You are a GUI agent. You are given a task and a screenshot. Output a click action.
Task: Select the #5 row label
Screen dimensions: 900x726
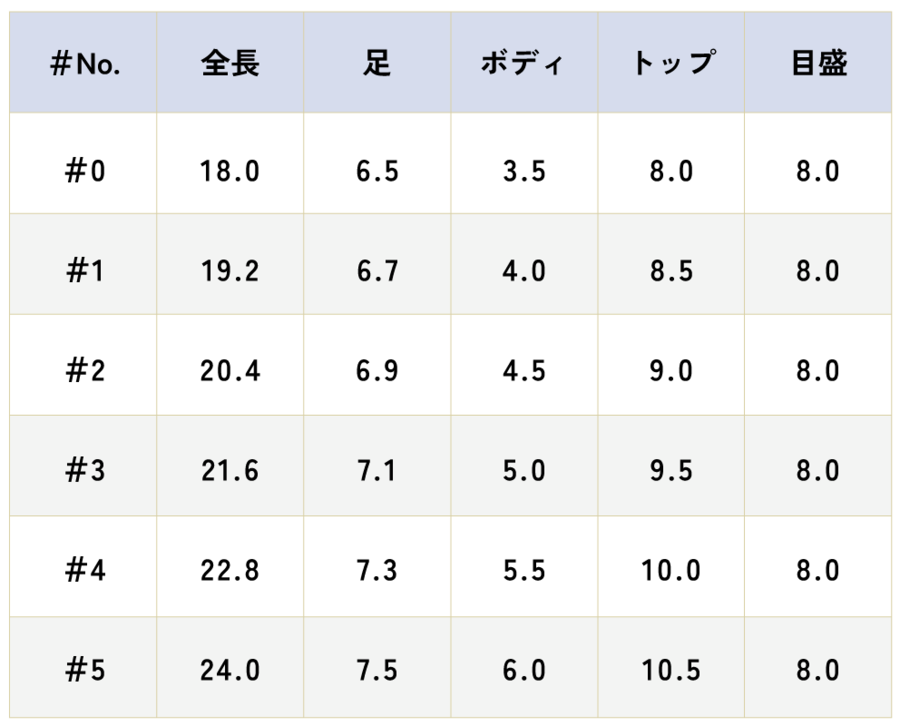click(85, 671)
